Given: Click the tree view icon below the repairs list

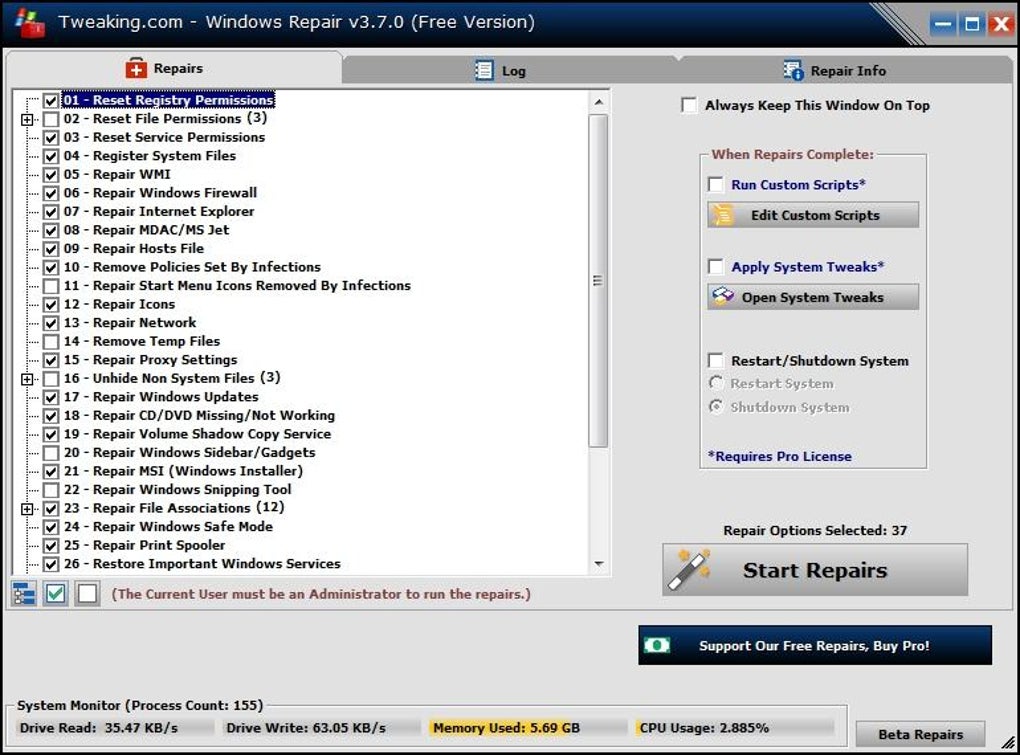Looking at the screenshot, I should pyautogui.click(x=24, y=593).
